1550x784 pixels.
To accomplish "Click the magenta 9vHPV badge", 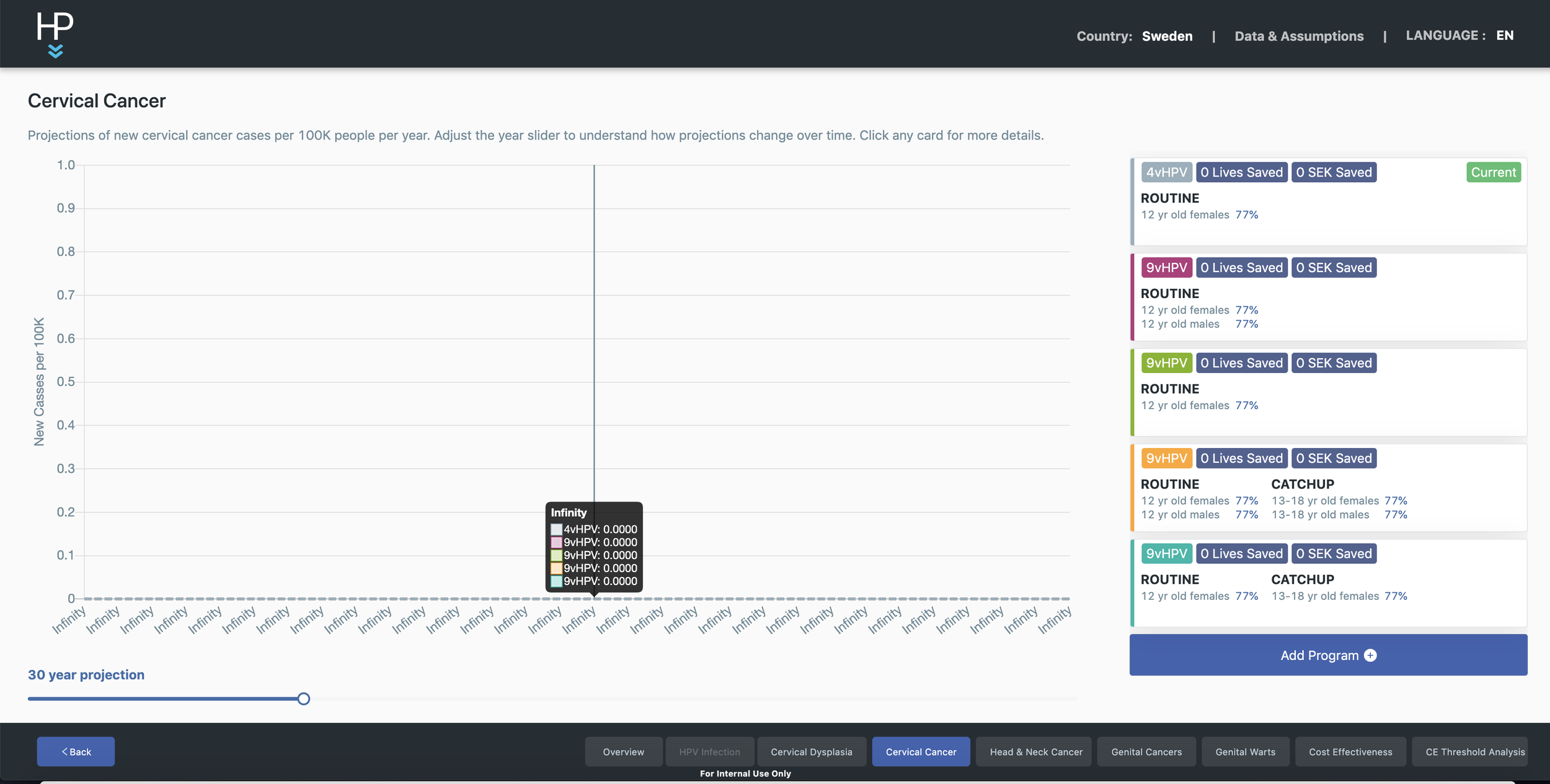I will [x=1166, y=268].
